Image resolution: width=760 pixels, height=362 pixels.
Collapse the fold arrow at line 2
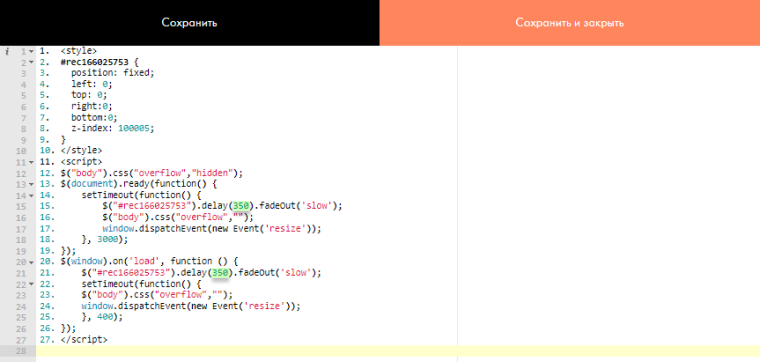coord(32,63)
